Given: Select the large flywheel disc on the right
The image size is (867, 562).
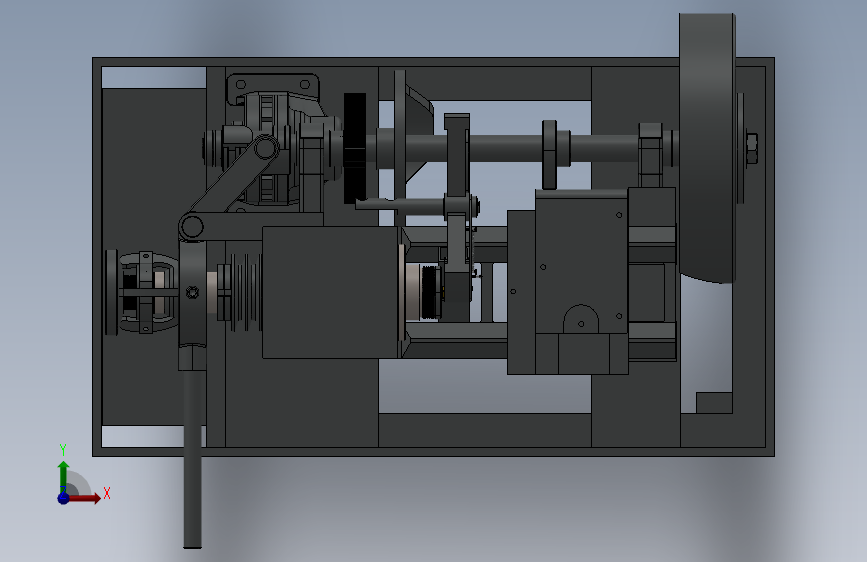Looking at the screenshot, I should tap(707, 148).
